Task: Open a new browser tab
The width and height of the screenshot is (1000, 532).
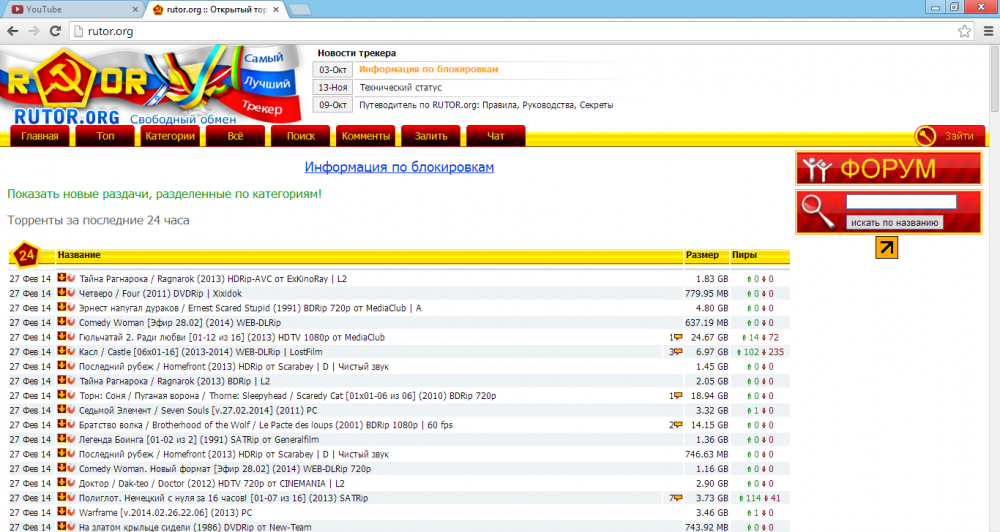Action: (x=300, y=10)
